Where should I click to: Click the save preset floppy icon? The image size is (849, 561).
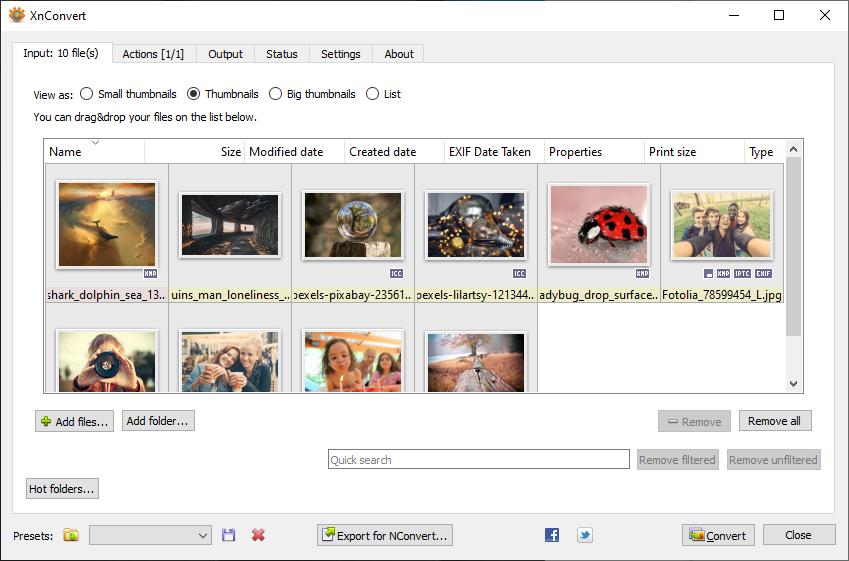click(x=228, y=536)
